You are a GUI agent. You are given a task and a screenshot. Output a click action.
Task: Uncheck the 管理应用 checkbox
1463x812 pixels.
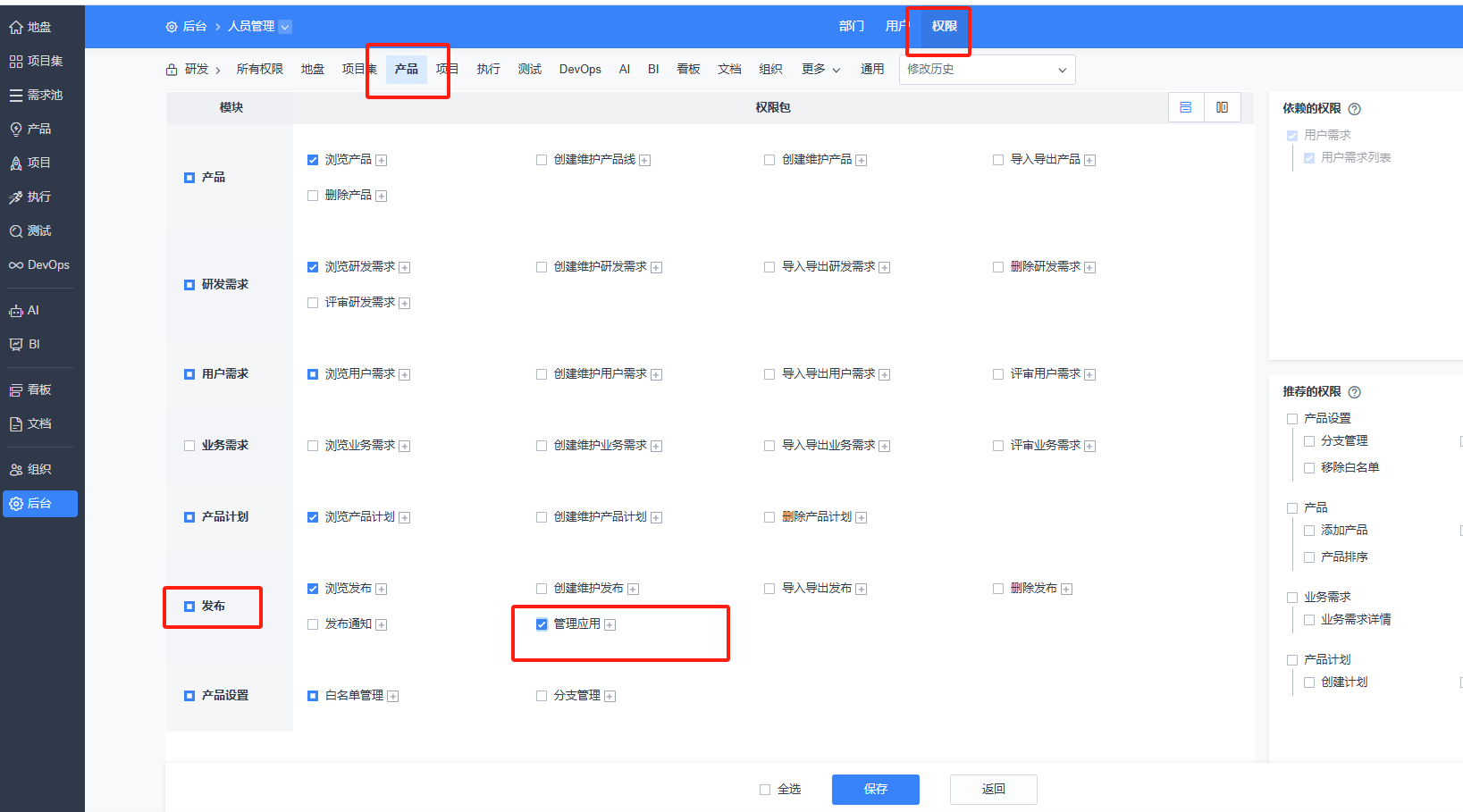tap(542, 624)
